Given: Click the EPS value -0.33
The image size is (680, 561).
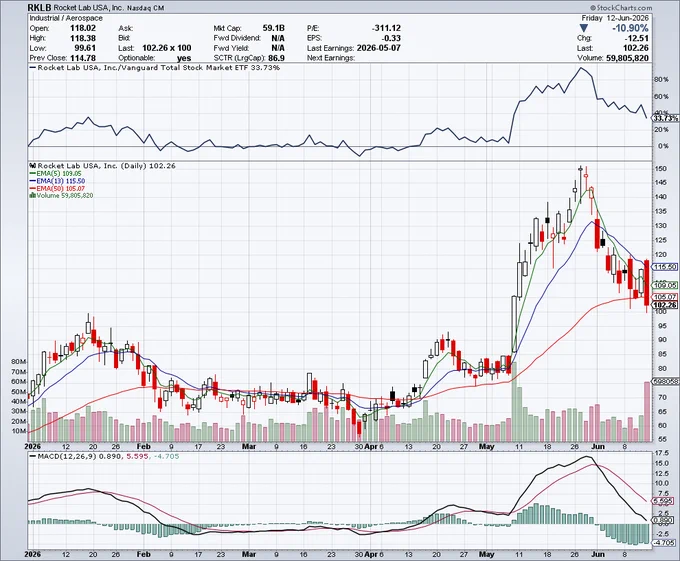Looking at the screenshot, I should [x=391, y=38].
